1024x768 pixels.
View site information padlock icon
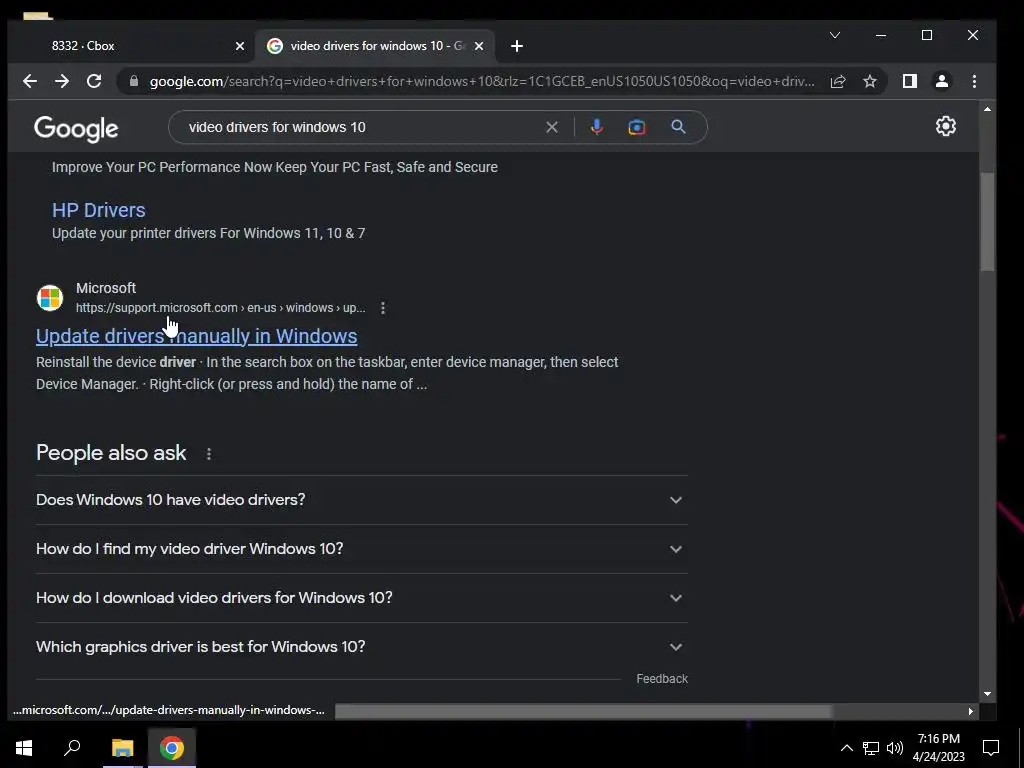tap(134, 81)
